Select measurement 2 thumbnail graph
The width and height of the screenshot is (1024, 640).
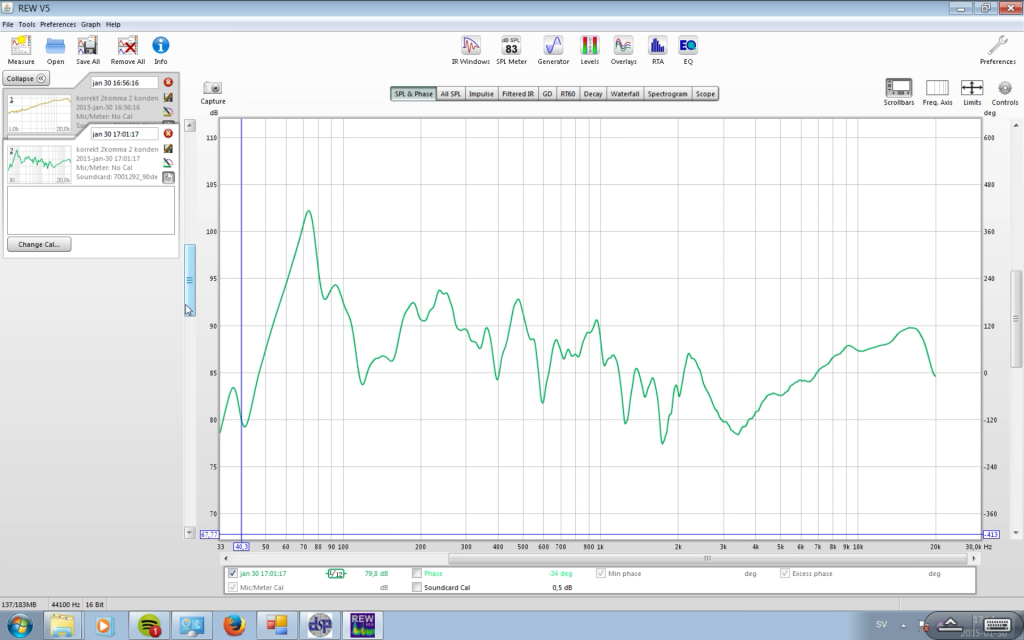point(39,164)
